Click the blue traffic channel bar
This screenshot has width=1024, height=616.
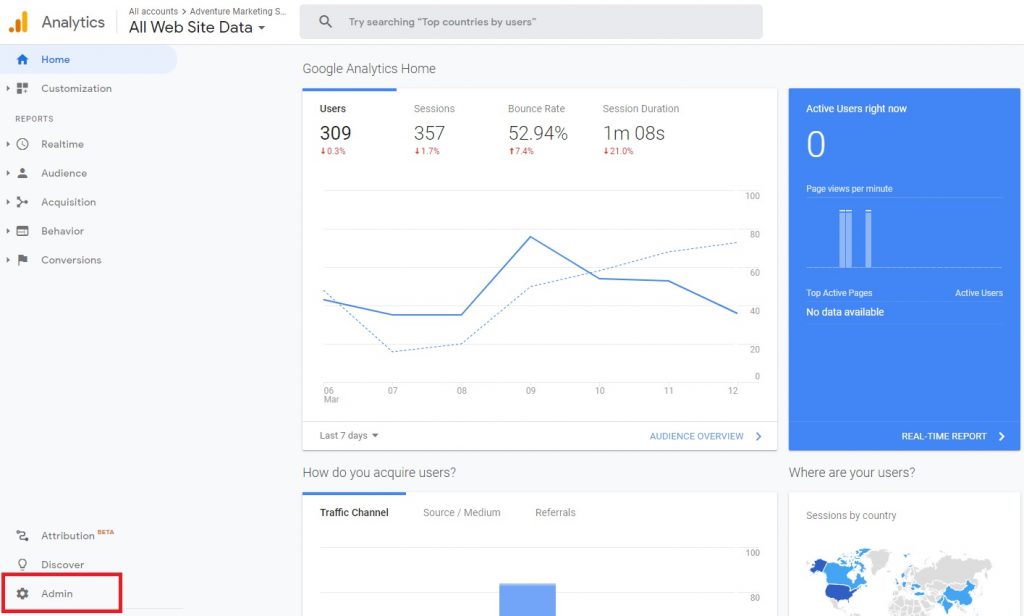(x=527, y=600)
